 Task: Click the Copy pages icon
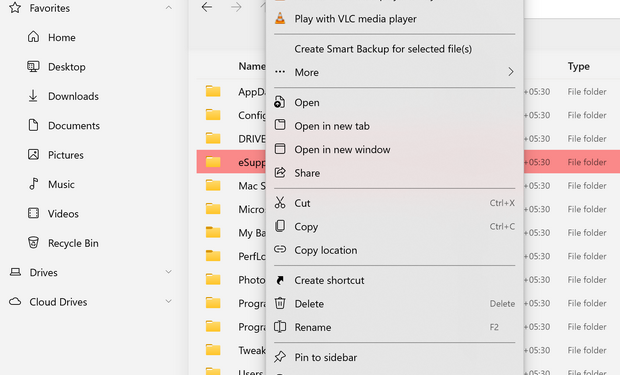point(280,226)
